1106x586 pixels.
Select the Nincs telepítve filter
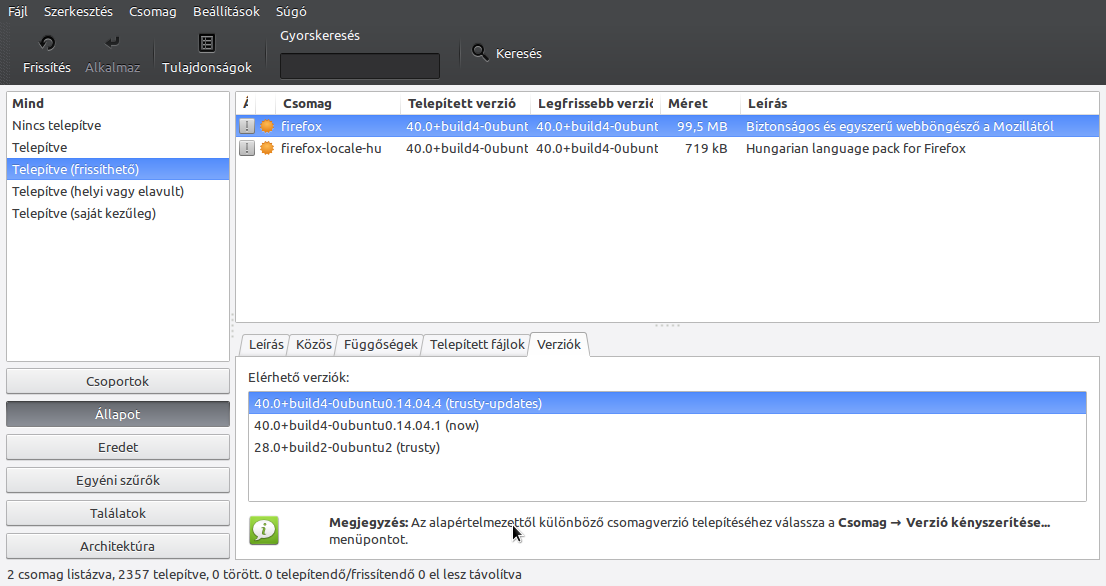(x=118, y=126)
